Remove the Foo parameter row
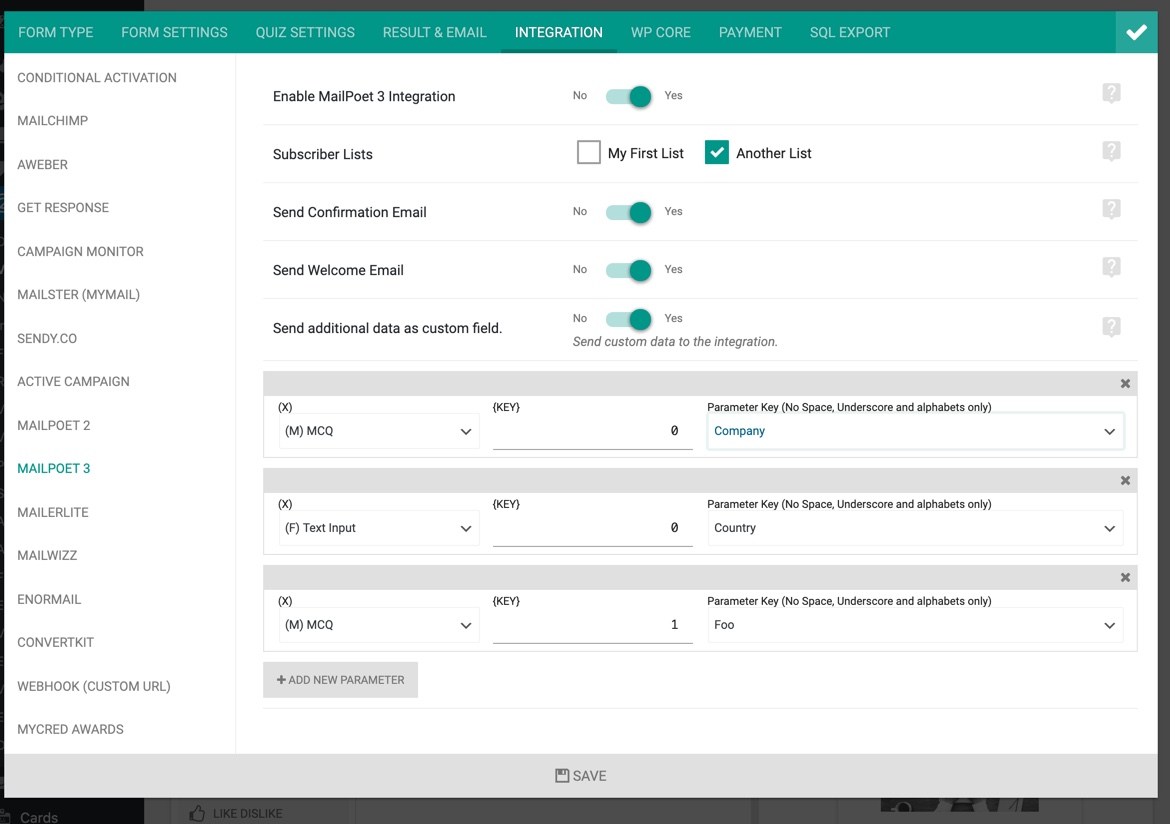Screen dimensions: 1170x824 [x=1125, y=578]
